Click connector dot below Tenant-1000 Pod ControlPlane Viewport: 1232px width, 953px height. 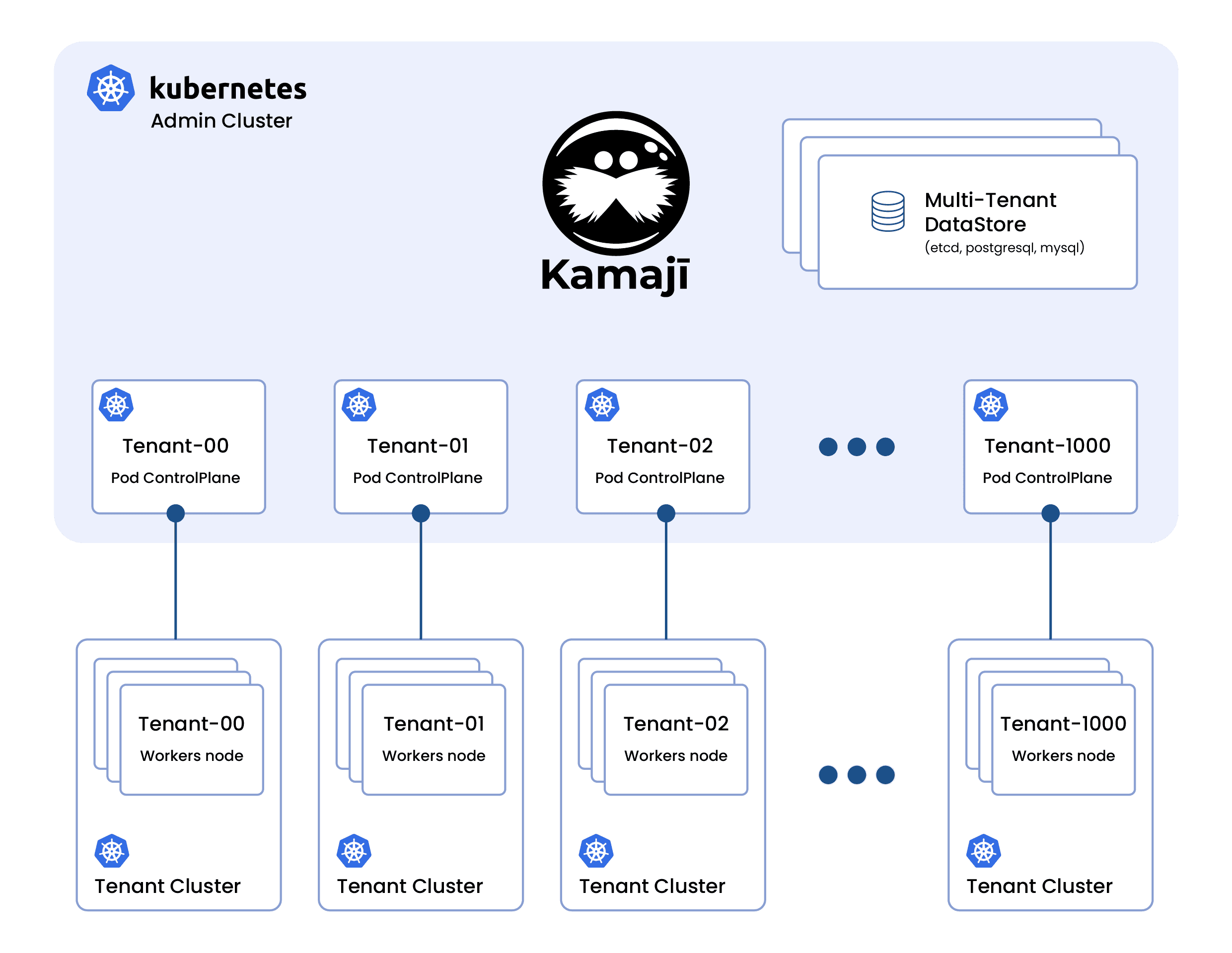tap(1050, 513)
